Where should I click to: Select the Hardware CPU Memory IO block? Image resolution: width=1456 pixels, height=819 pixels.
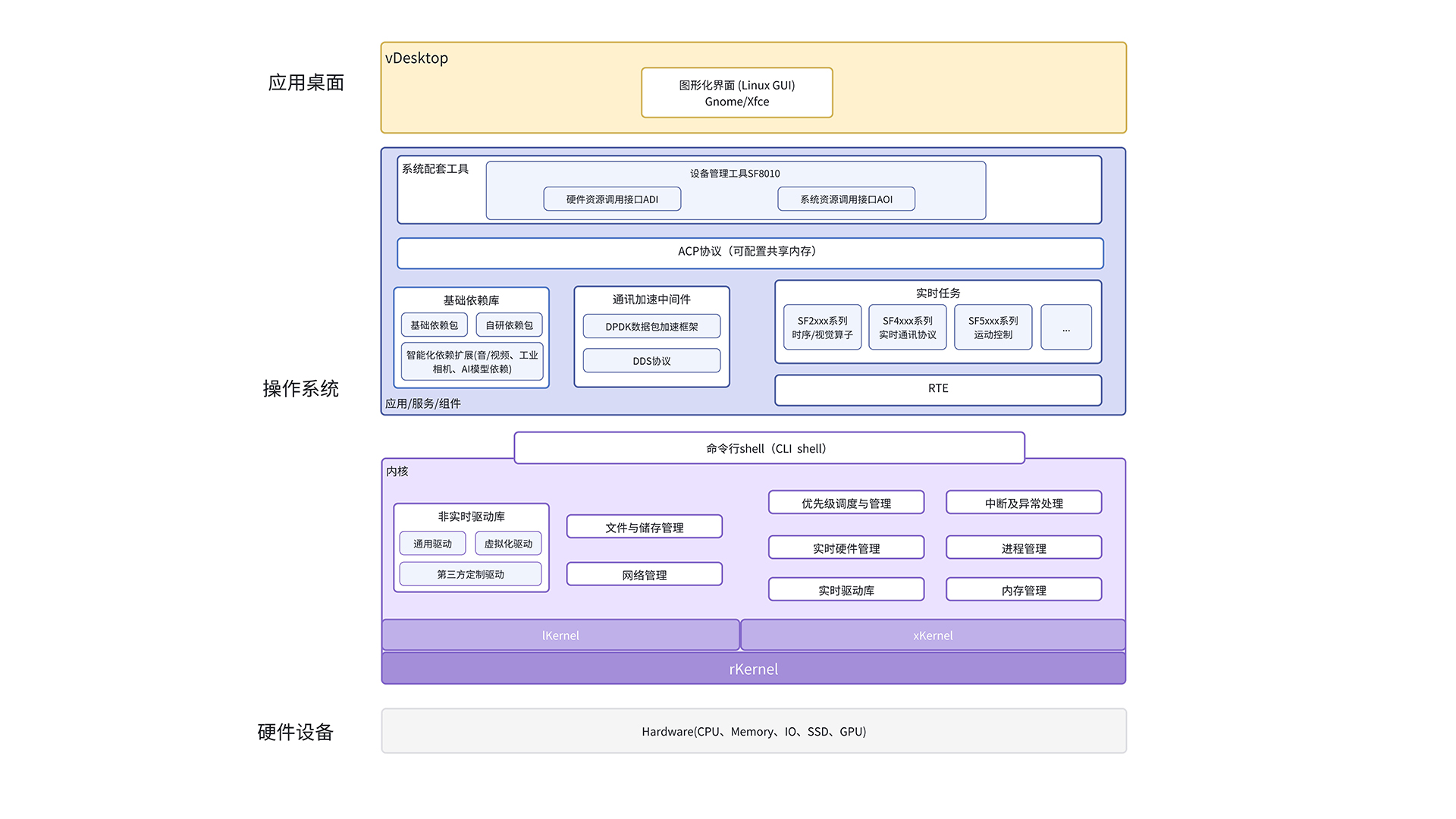pos(753,731)
